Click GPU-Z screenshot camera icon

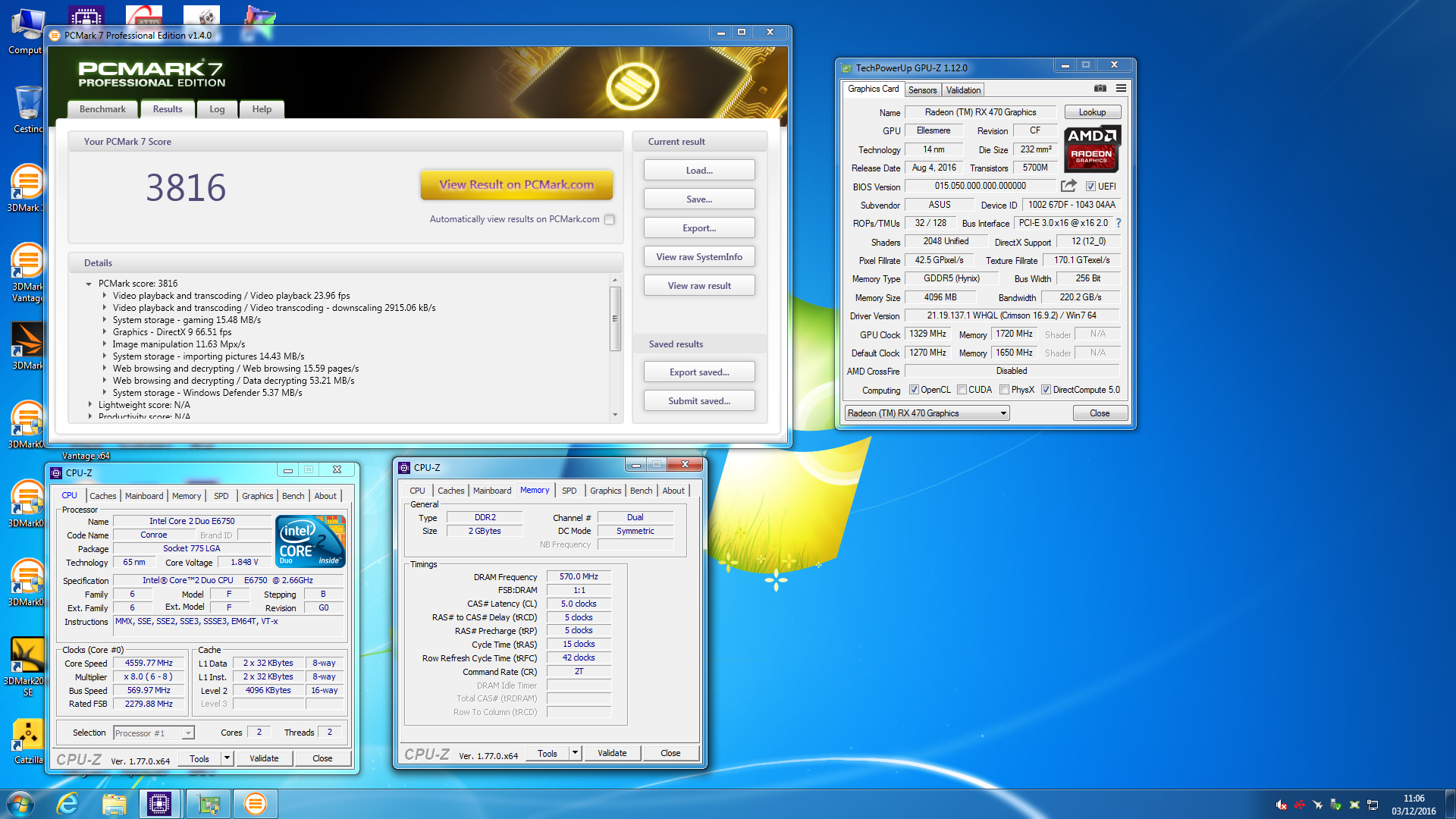1100,89
